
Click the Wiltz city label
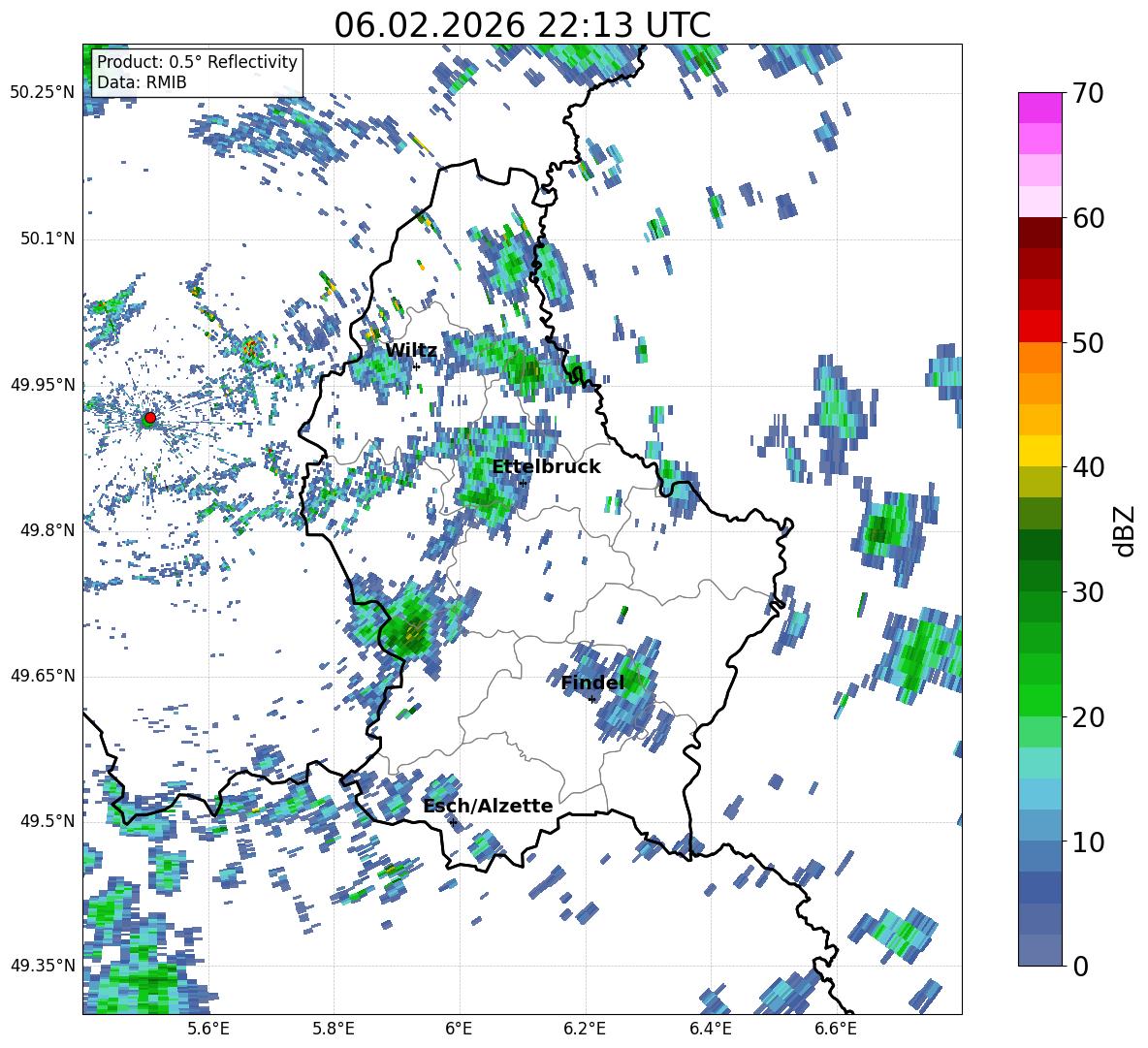pos(411,351)
